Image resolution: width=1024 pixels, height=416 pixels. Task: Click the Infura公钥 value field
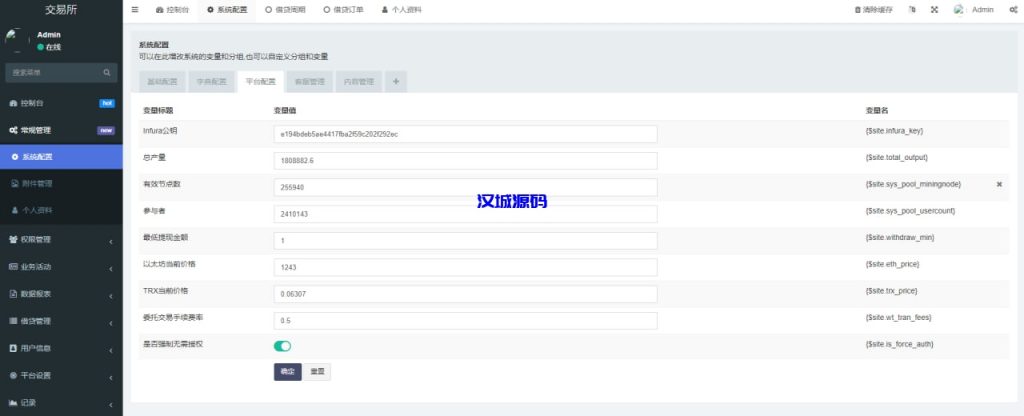pos(465,134)
